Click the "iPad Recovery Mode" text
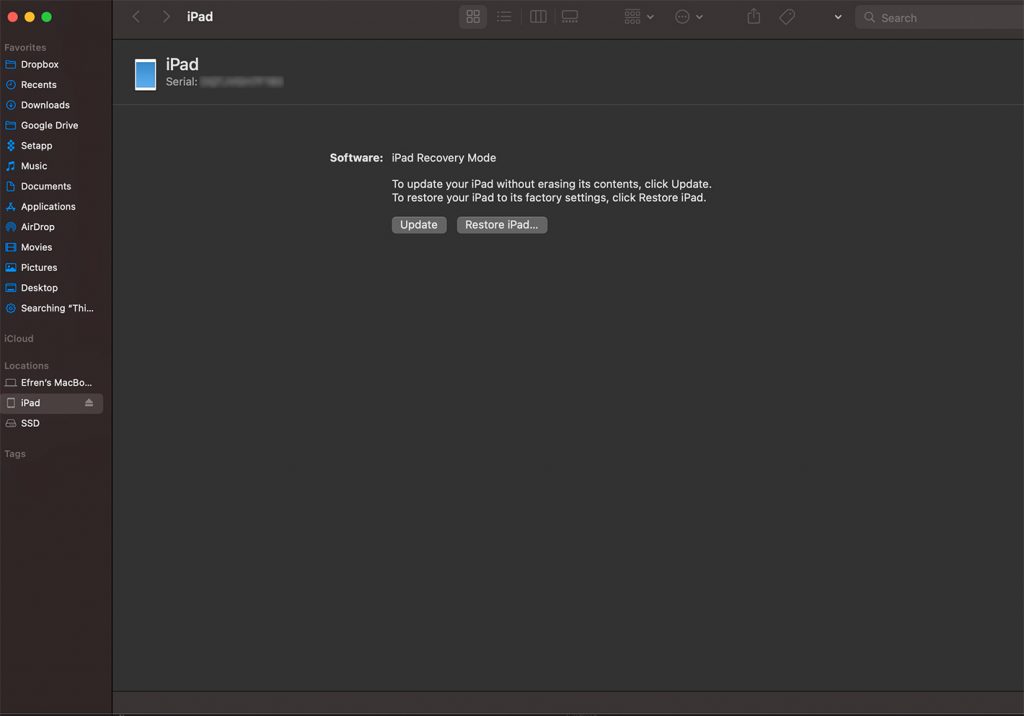 pyautogui.click(x=443, y=158)
